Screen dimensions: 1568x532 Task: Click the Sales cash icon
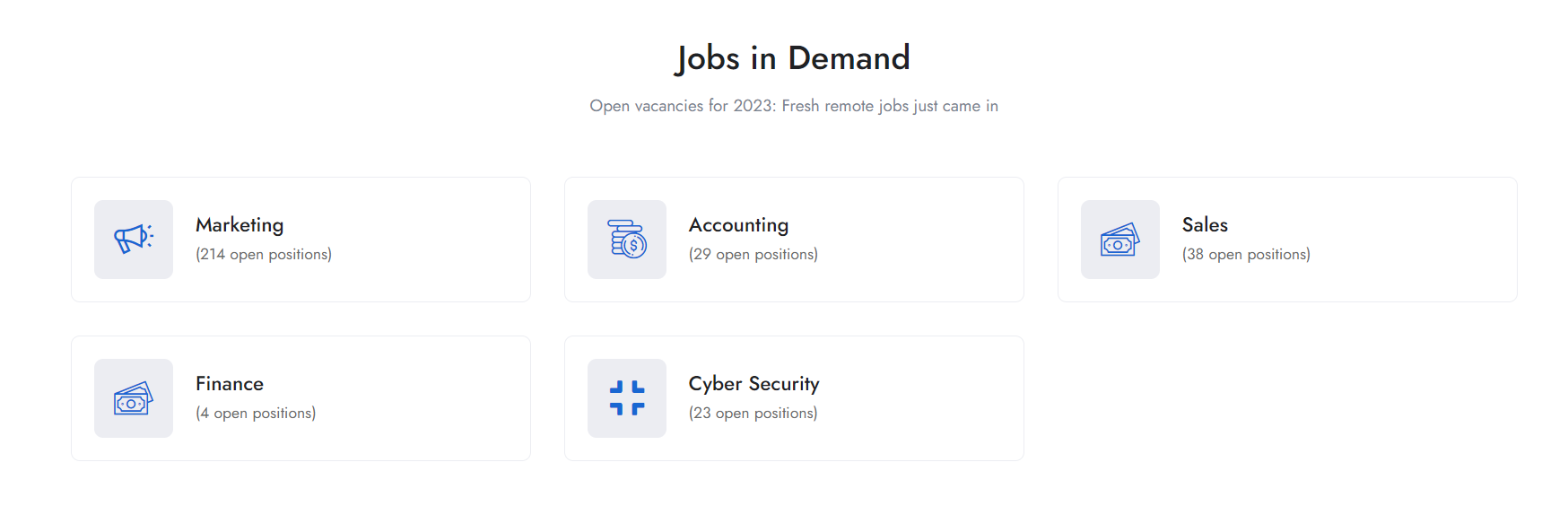[x=1120, y=240]
